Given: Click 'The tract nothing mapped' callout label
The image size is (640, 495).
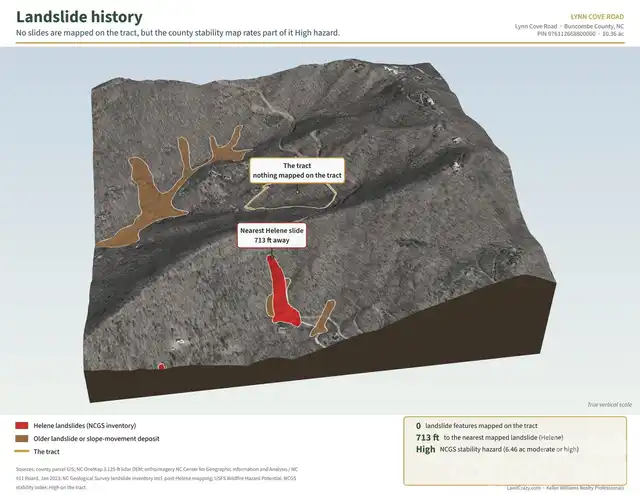Looking at the screenshot, I should [x=297, y=171].
